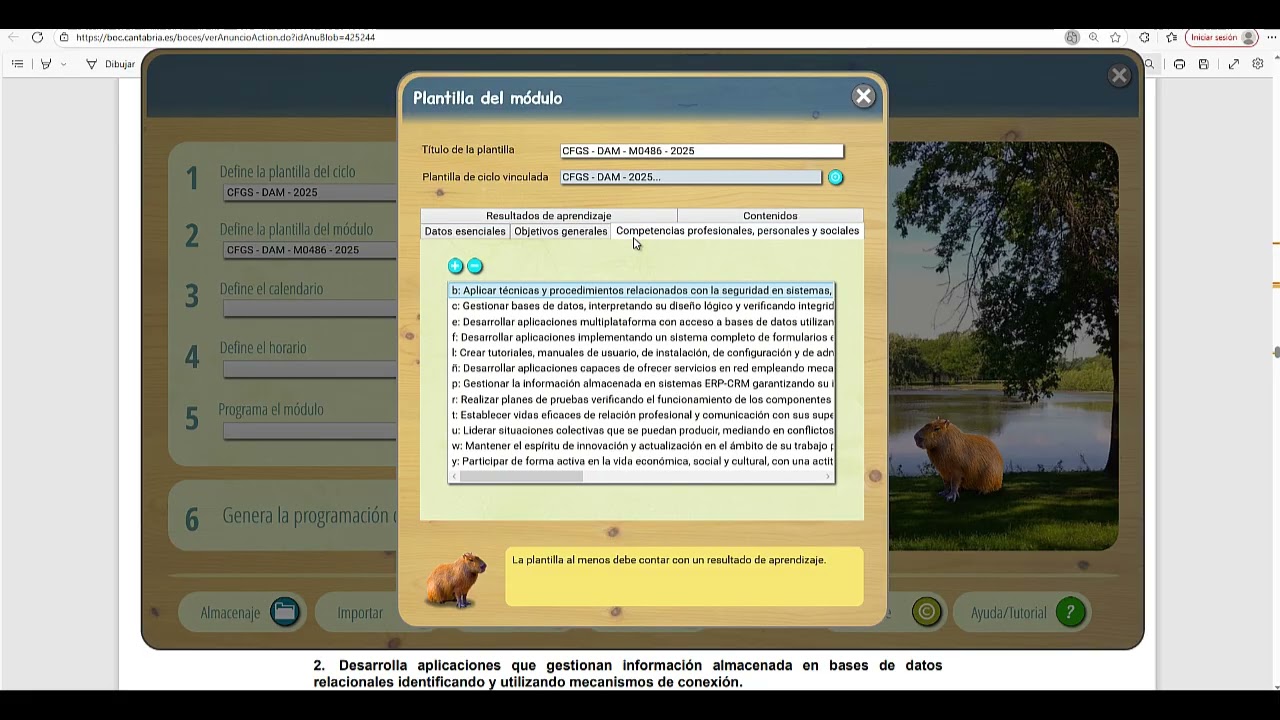The image size is (1280, 720).
Task: Select row 'y: Participar de forma activa'
Action: (x=641, y=461)
